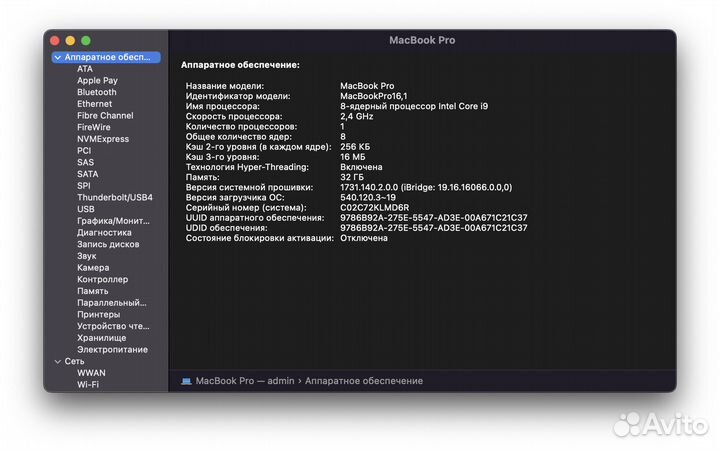Select Хранилище in the sidebar

click(101, 338)
